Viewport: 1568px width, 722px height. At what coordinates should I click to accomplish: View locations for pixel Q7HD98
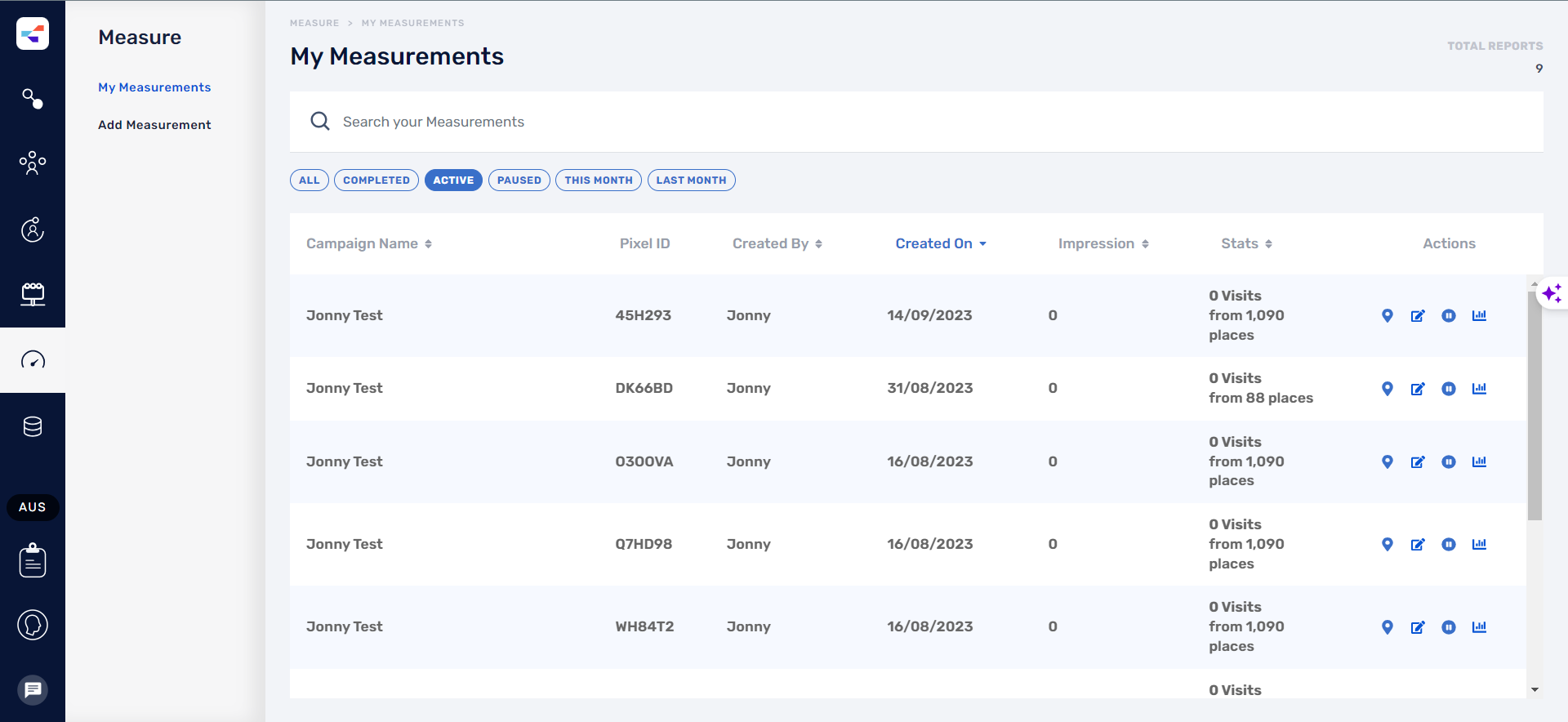(1388, 545)
